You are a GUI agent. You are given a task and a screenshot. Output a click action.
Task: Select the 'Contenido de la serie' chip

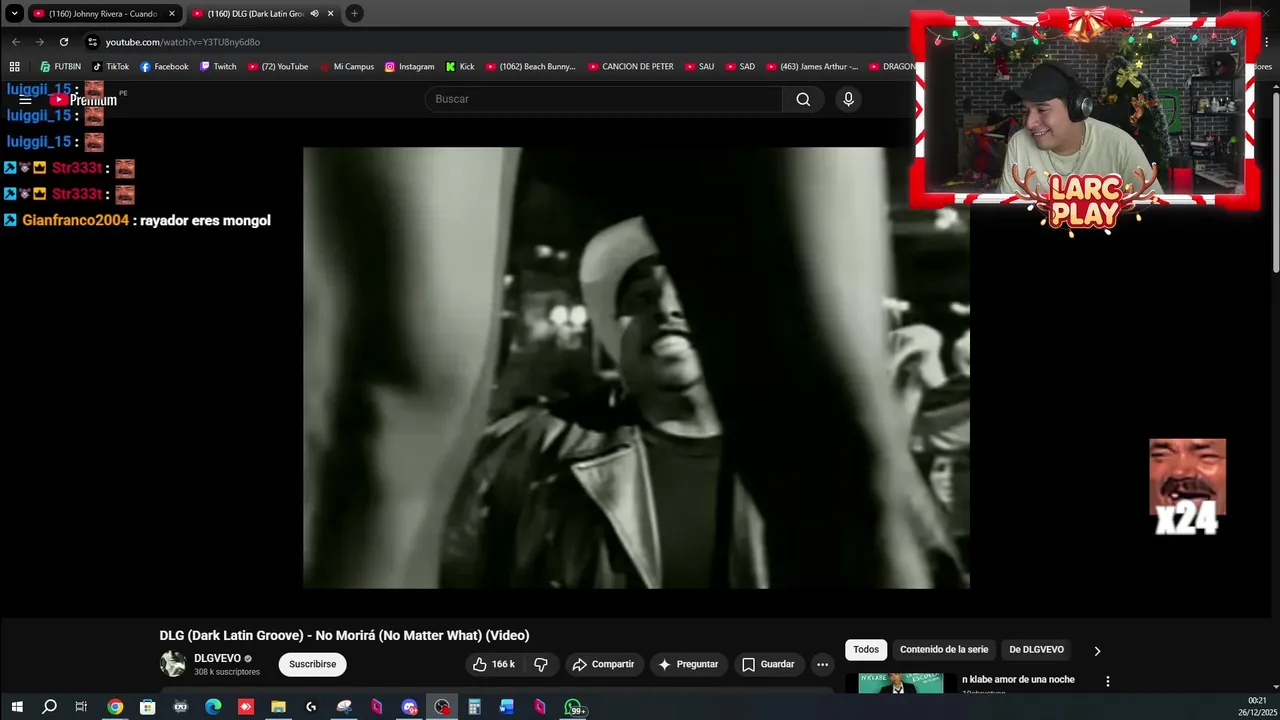944,650
